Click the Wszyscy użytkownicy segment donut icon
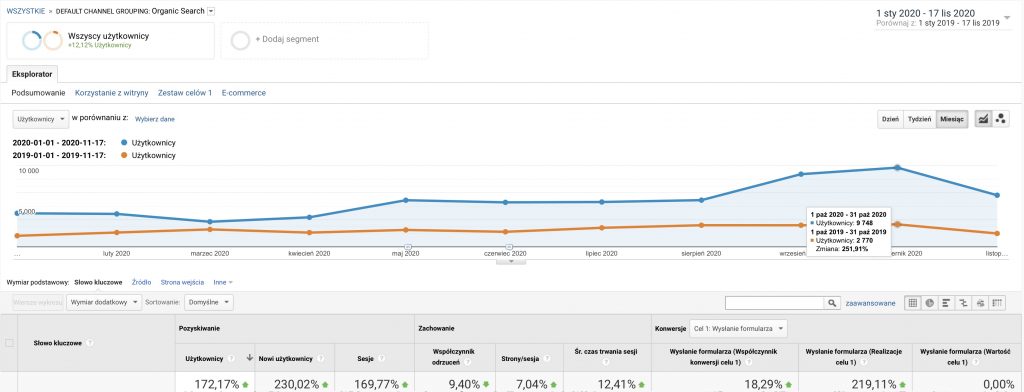The image size is (1024, 392). tap(42, 41)
